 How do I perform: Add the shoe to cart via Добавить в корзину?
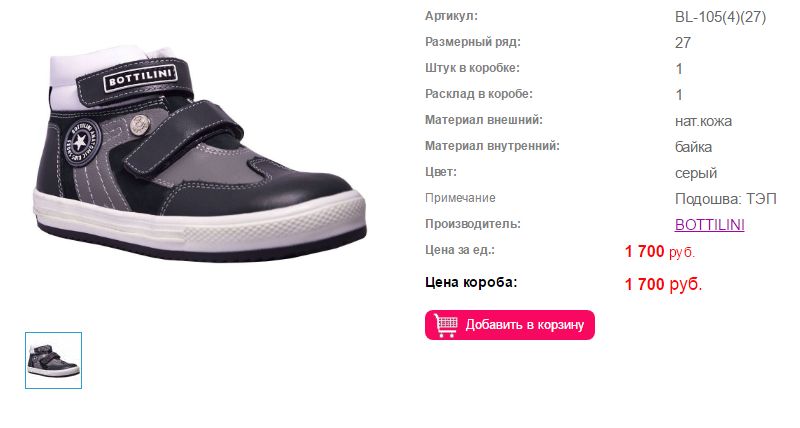[x=510, y=325]
